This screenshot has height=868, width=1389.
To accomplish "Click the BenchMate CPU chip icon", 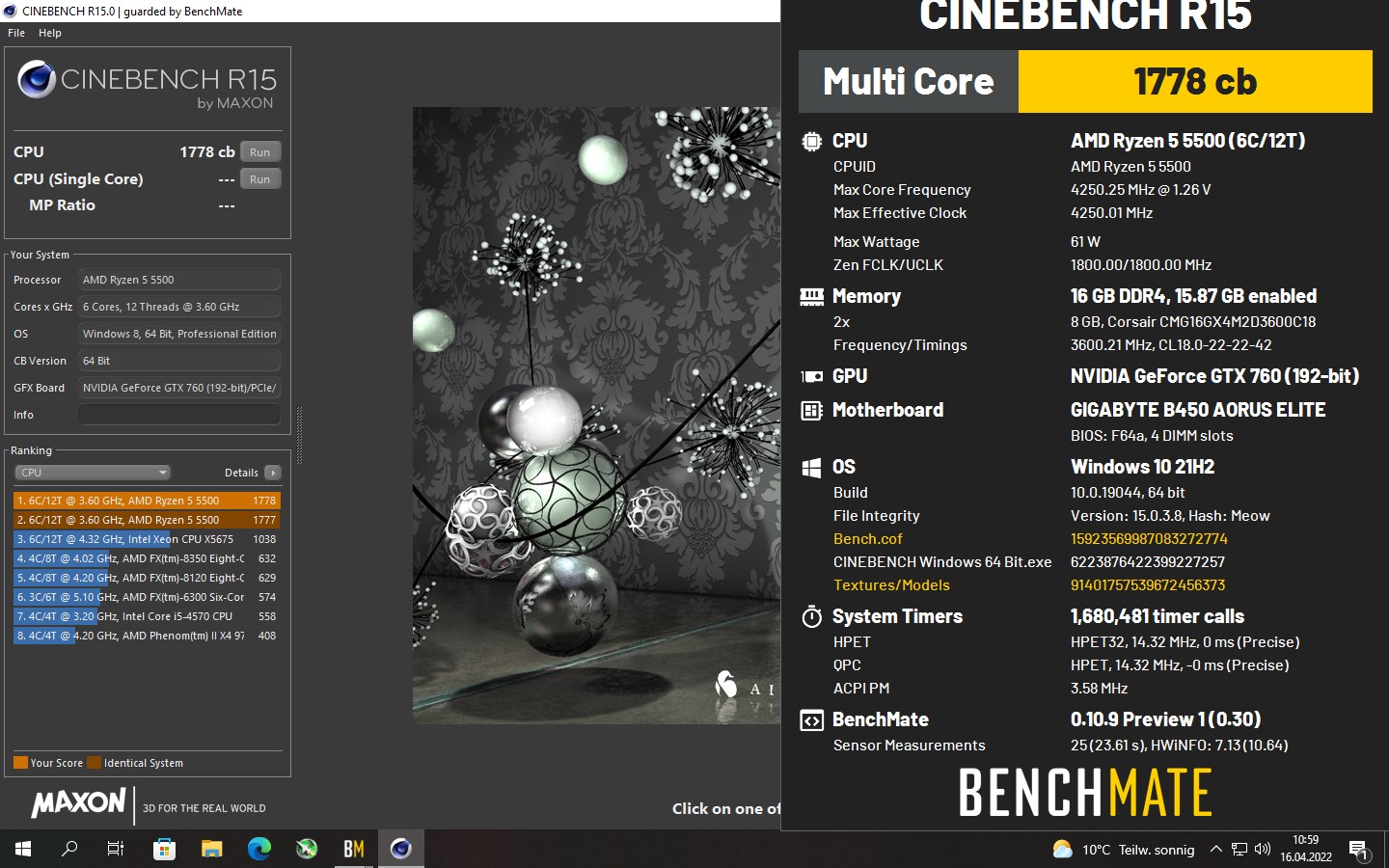I will click(811, 141).
